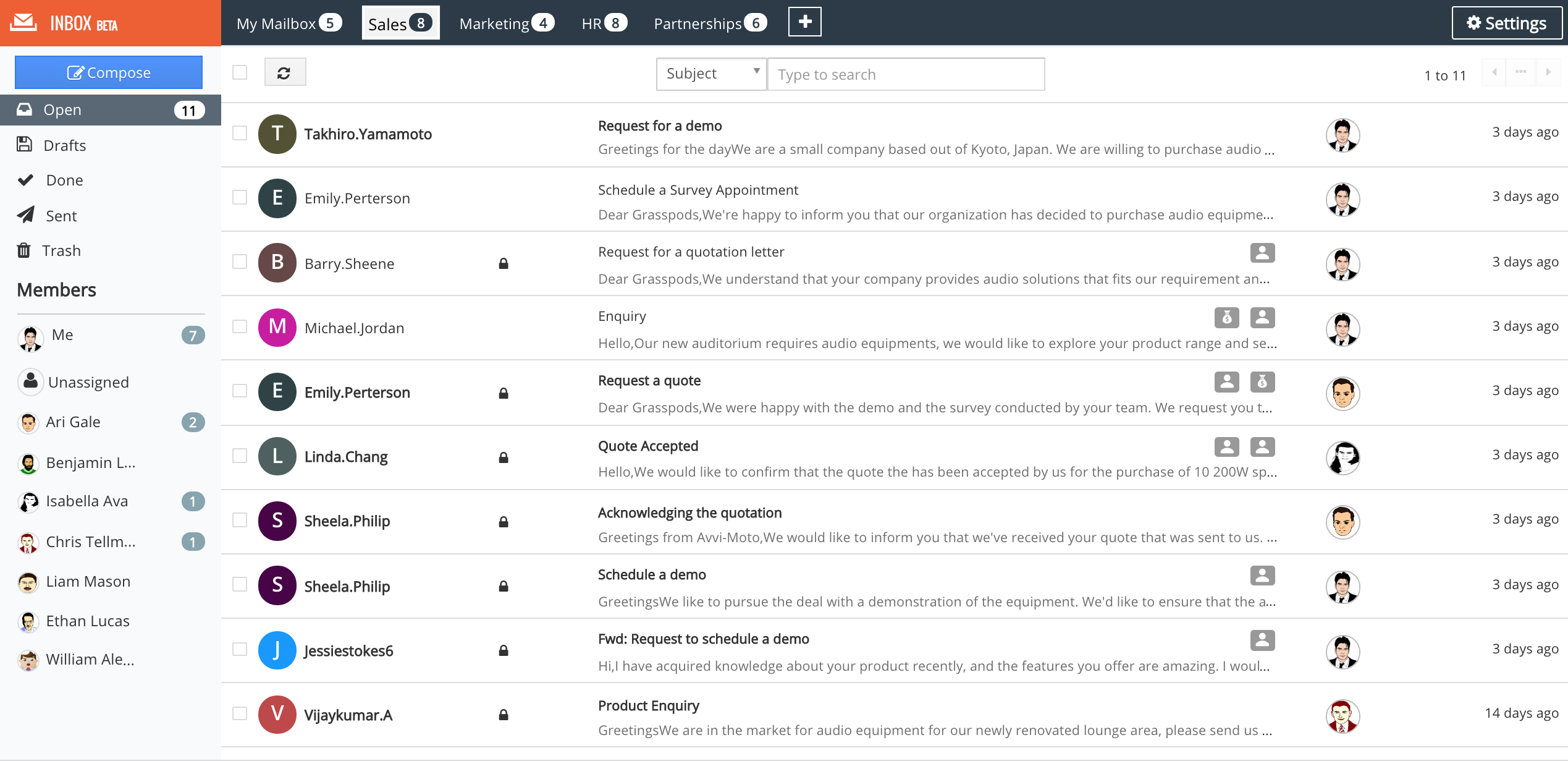Click the add new mailbox icon
The image size is (1568, 761).
[805, 22]
